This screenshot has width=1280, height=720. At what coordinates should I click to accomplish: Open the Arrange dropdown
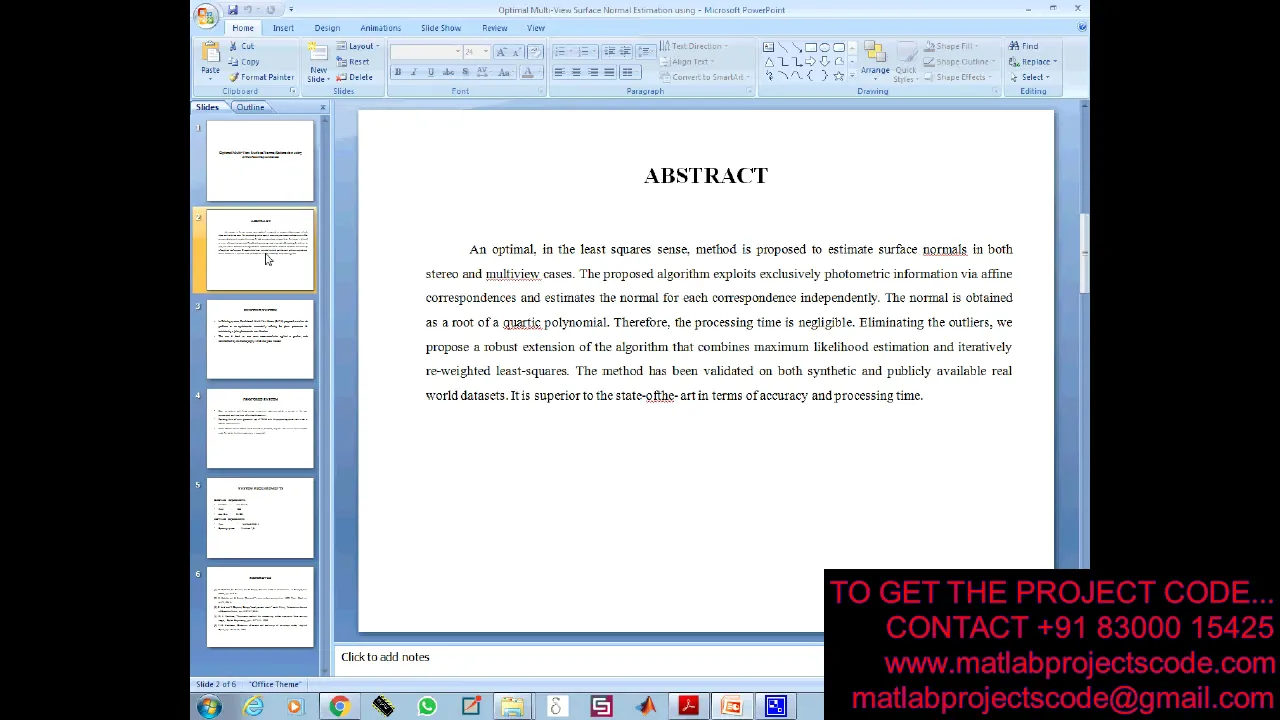click(875, 60)
